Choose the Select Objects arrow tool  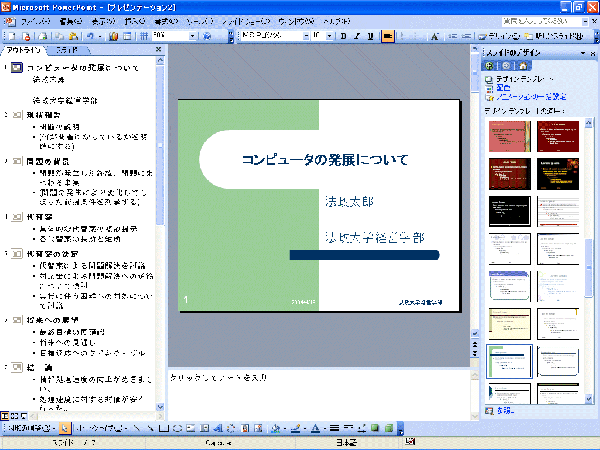click(65, 428)
